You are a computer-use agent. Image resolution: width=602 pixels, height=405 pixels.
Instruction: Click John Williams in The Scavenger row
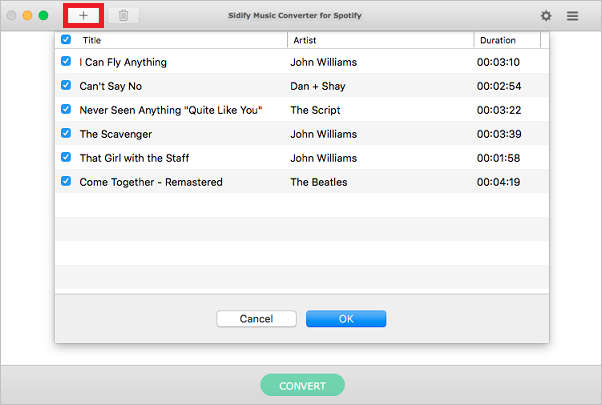coord(324,134)
